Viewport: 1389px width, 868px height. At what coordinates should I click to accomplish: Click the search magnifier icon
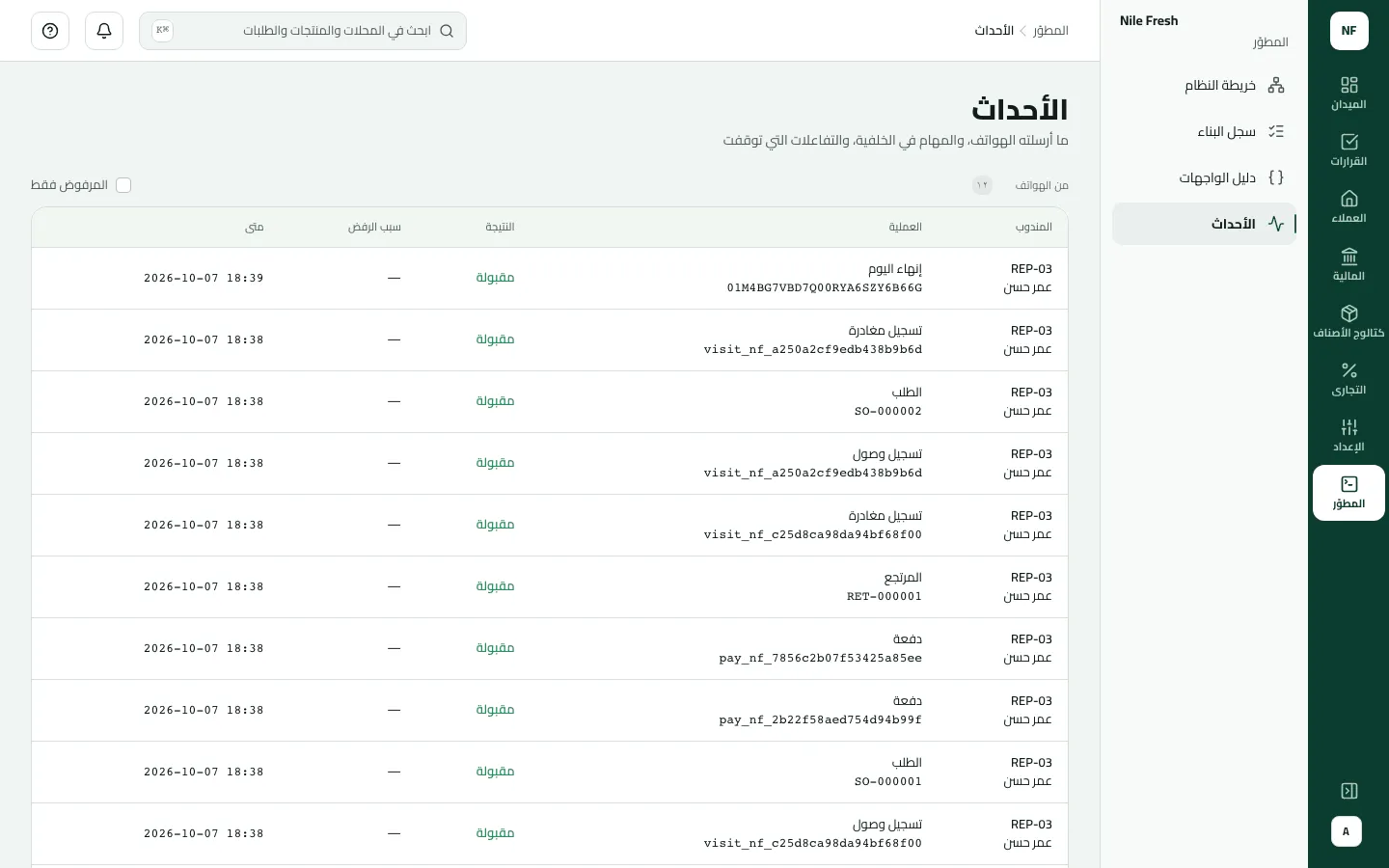(447, 31)
